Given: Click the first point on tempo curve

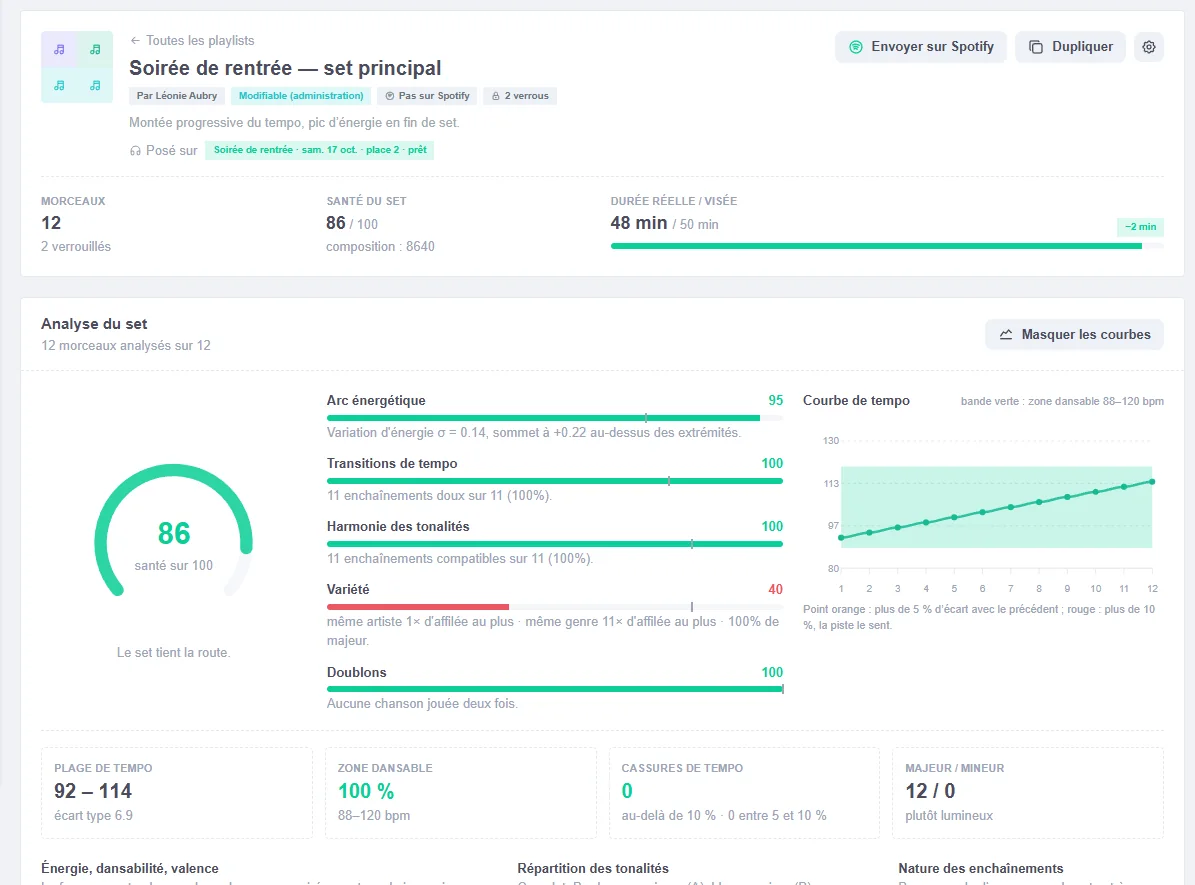Looking at the screenshot, I should [x=841, y=538].
